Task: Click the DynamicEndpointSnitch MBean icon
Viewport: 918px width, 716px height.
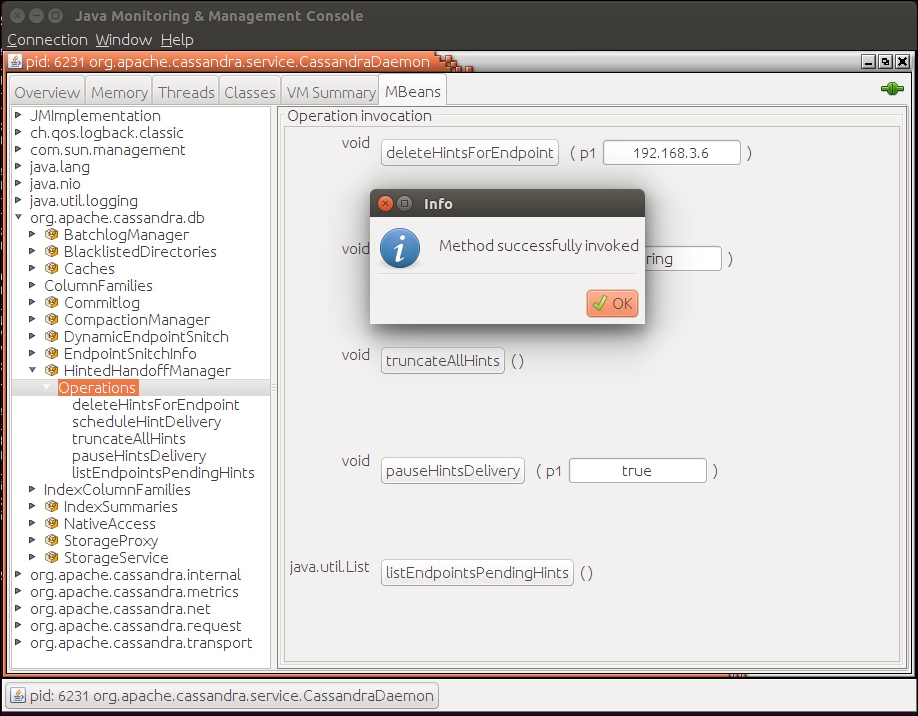Action: 52,336
